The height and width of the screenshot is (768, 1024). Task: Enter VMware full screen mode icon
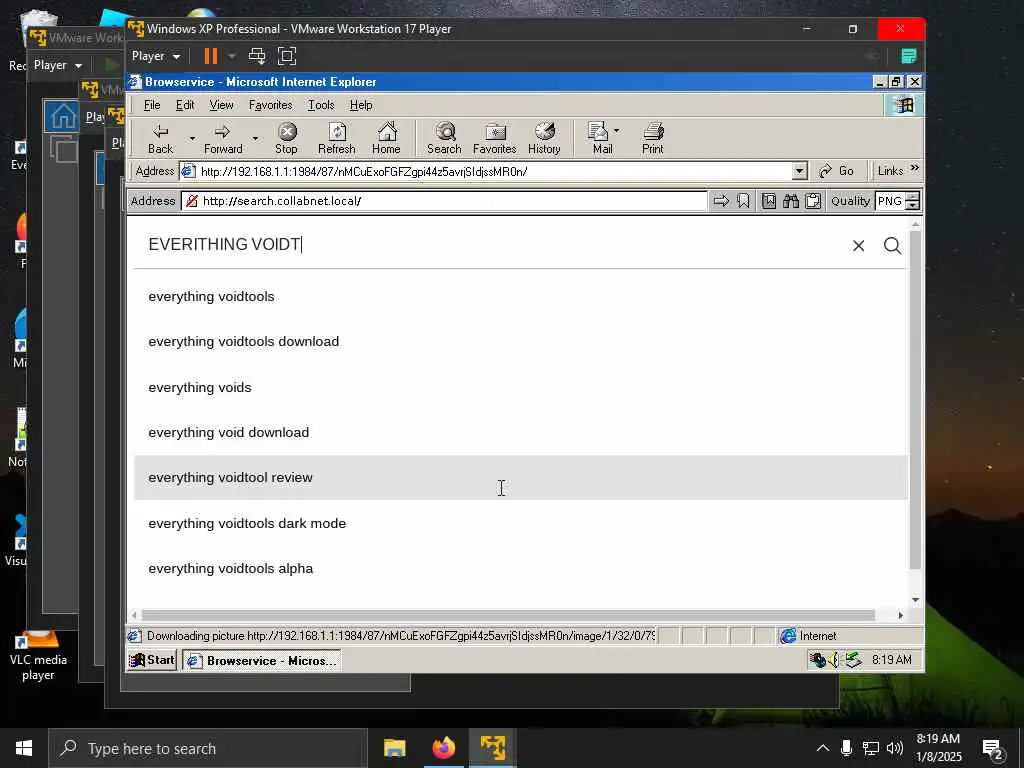click(287, 56)
